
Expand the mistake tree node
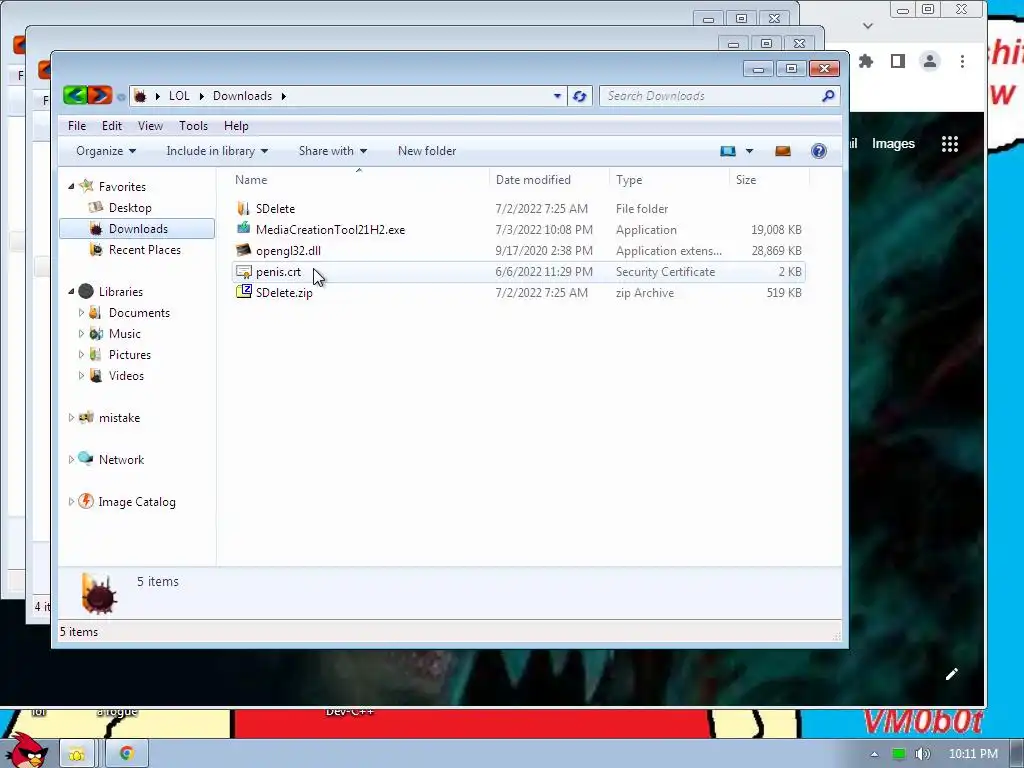pyautogui.click(x=71, y=418)
